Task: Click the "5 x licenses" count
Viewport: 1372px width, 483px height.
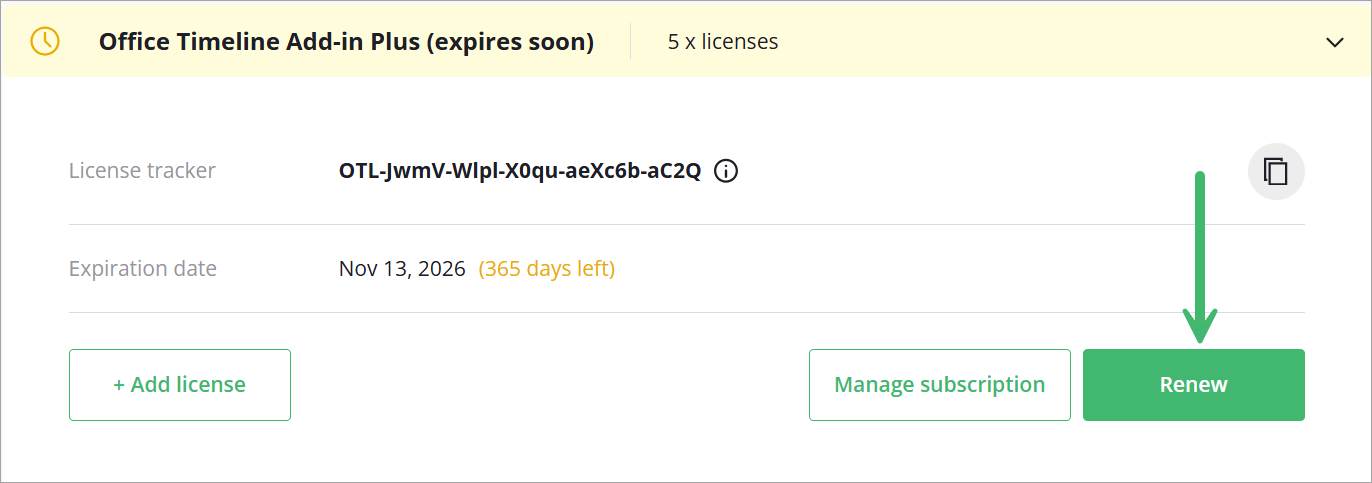Action: tap(723, 42)
